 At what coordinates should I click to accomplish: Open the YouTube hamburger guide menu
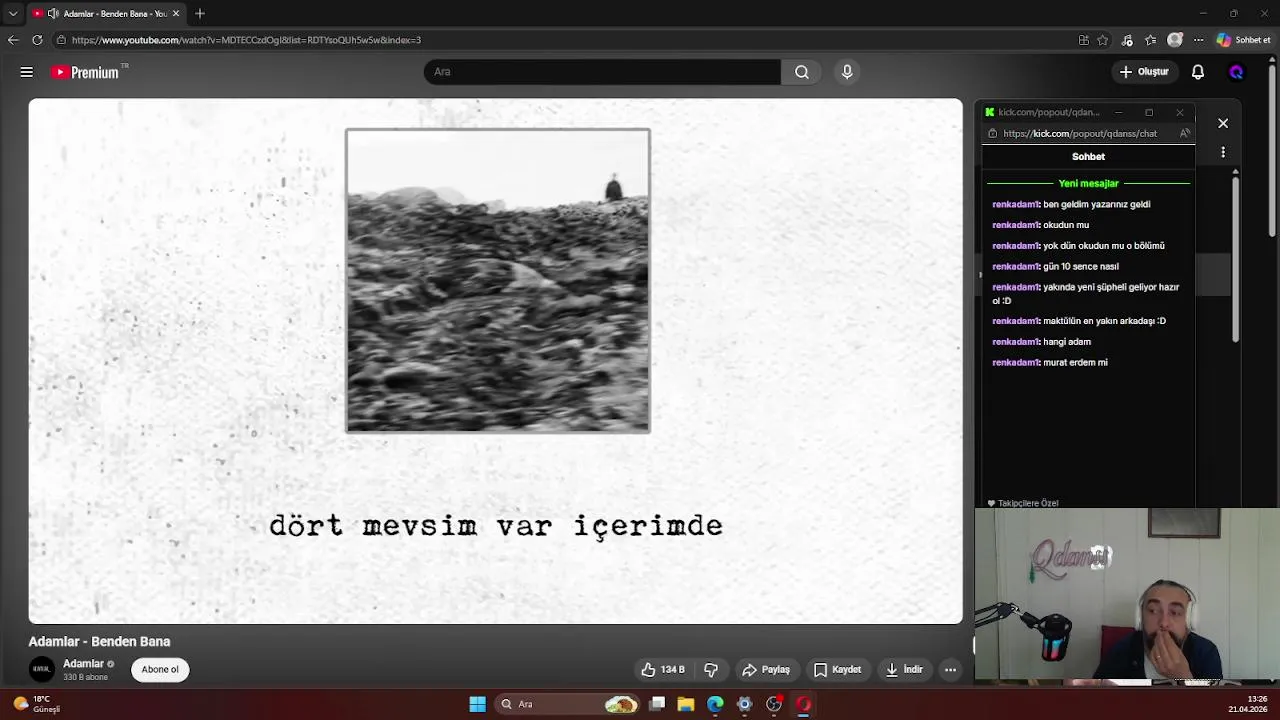click(27, 72)
